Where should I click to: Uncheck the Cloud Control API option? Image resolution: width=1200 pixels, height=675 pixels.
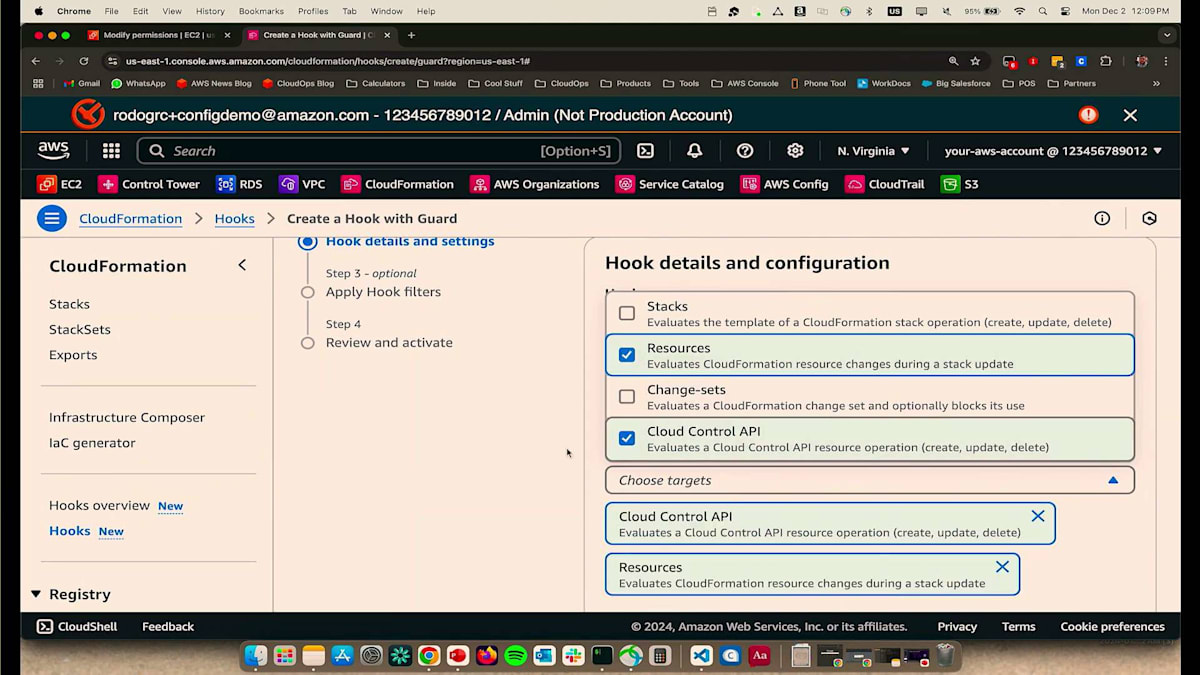[627, 438]
